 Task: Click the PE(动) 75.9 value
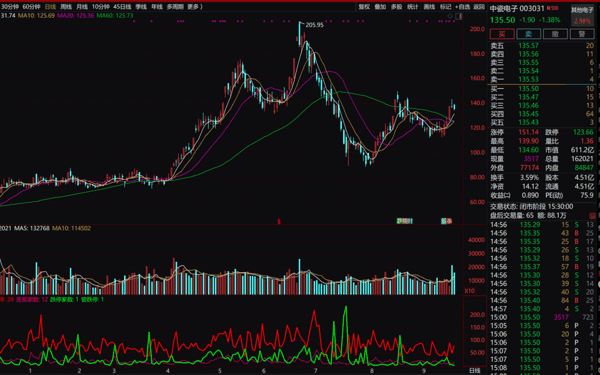pyautogui.click(x=587, y=195)
